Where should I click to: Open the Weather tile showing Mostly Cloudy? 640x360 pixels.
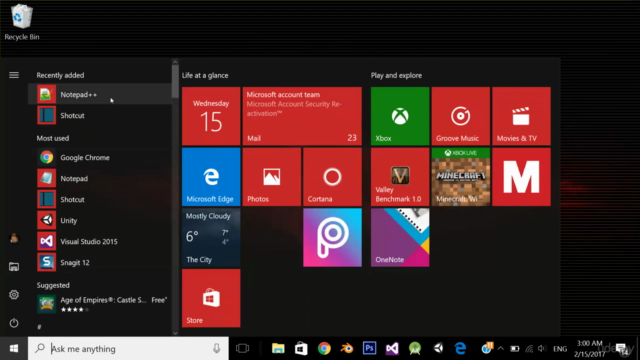point(211,238)
